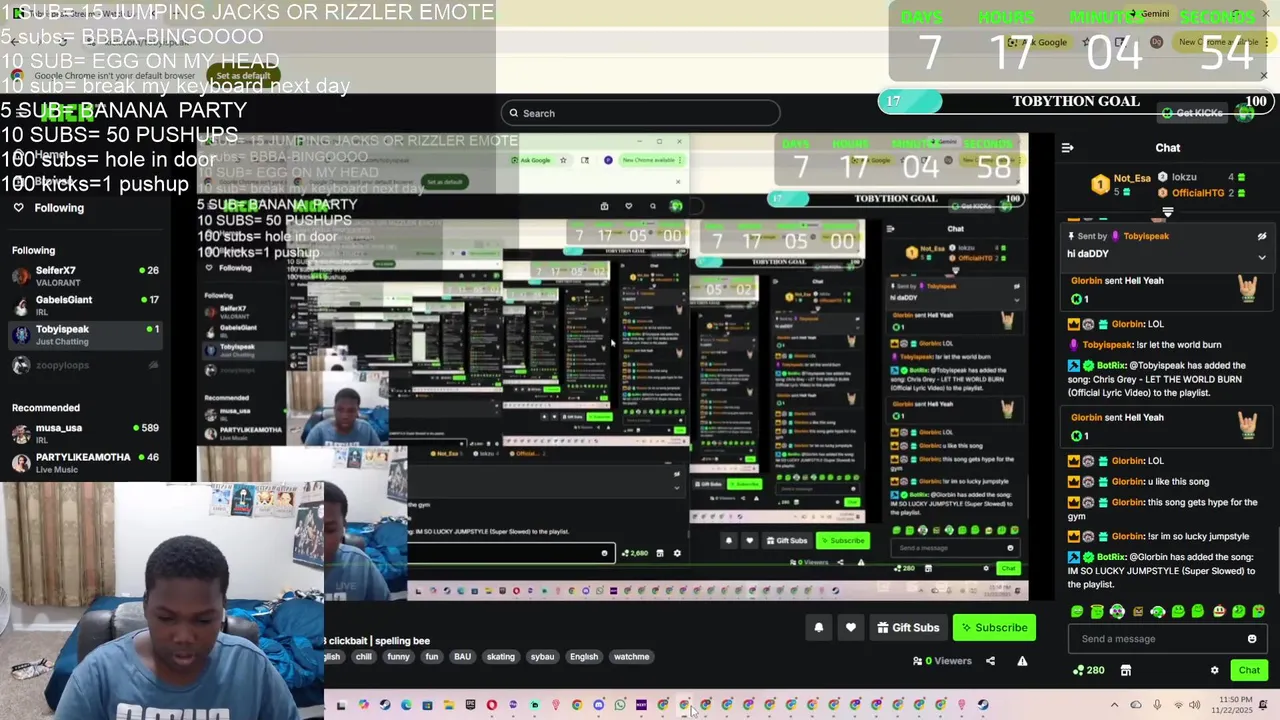Click the 'BAU' stream tag
1280x720 pixels.
point(462,657)
